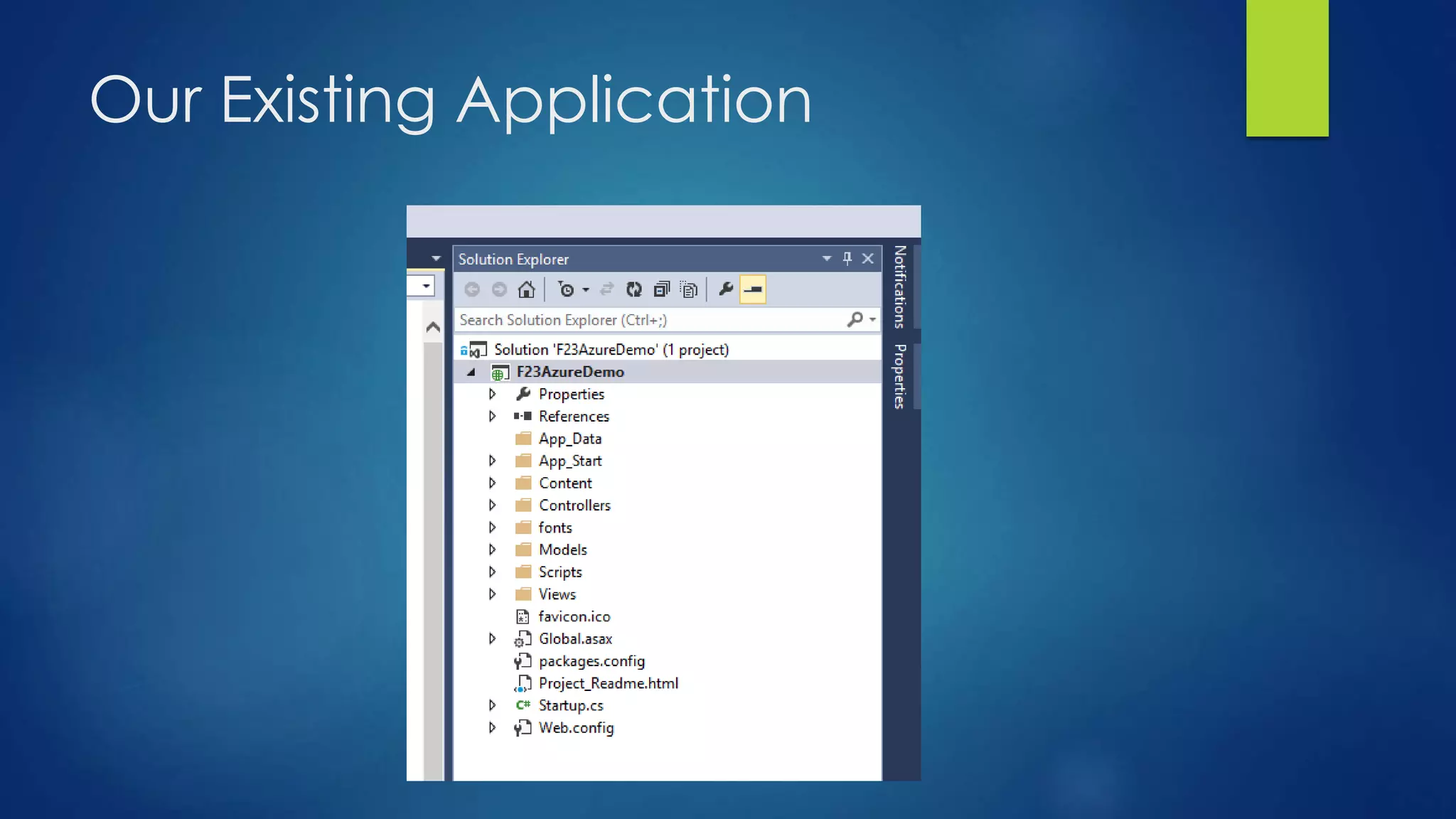Toggle the highlighted Preview Selected Items button

[753, 289]
